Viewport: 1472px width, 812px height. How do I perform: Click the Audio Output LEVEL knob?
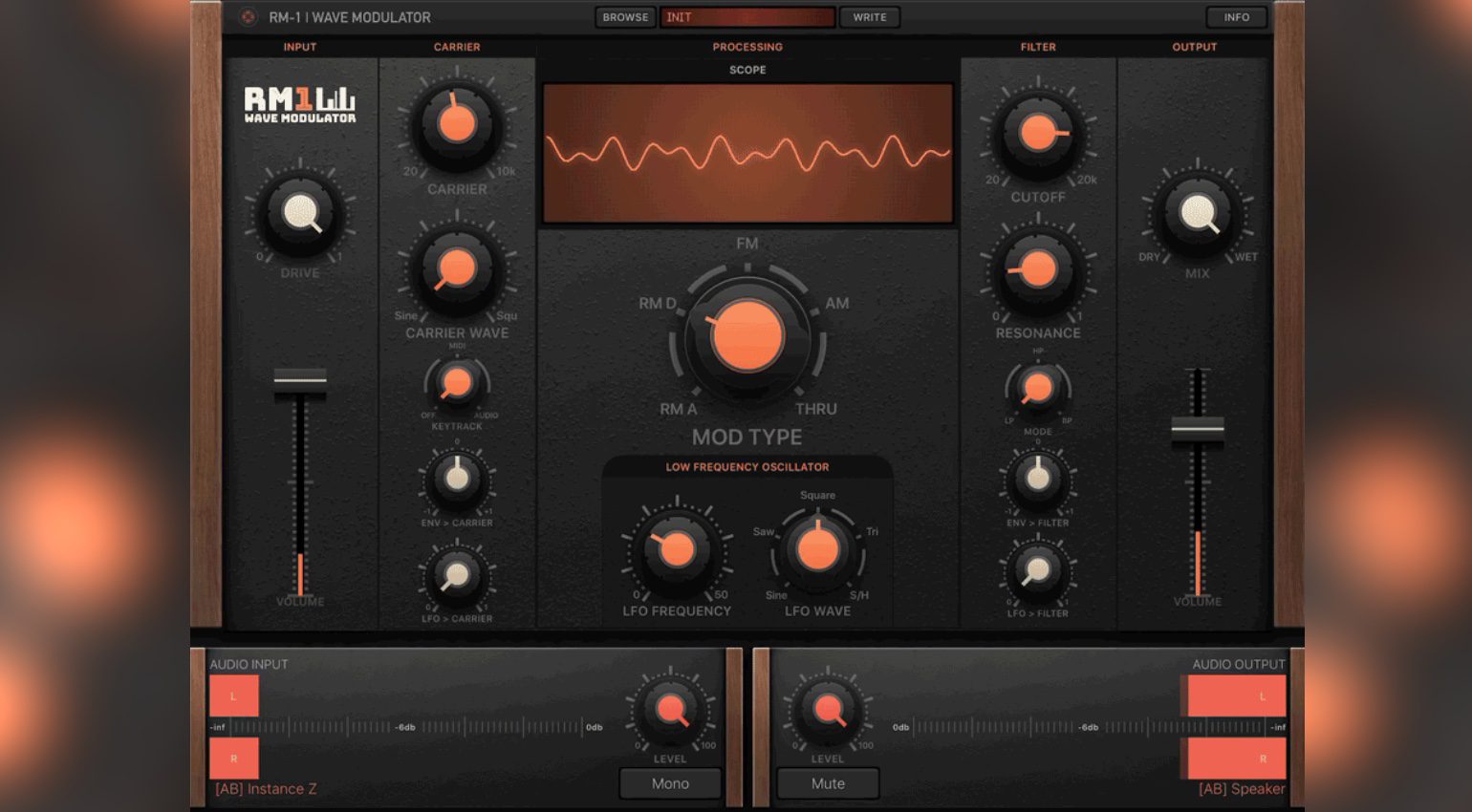828,709
